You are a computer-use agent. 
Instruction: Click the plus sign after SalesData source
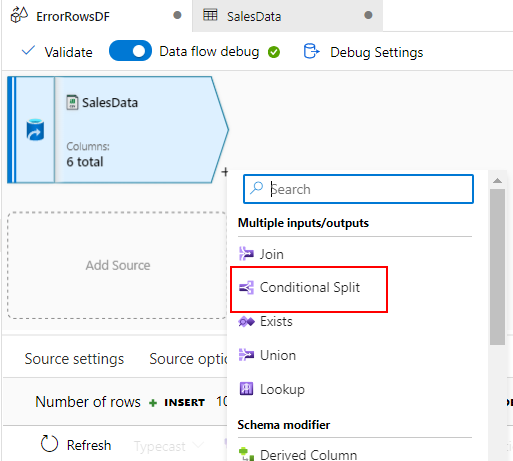pyautogui.click(x=225, y=172)
